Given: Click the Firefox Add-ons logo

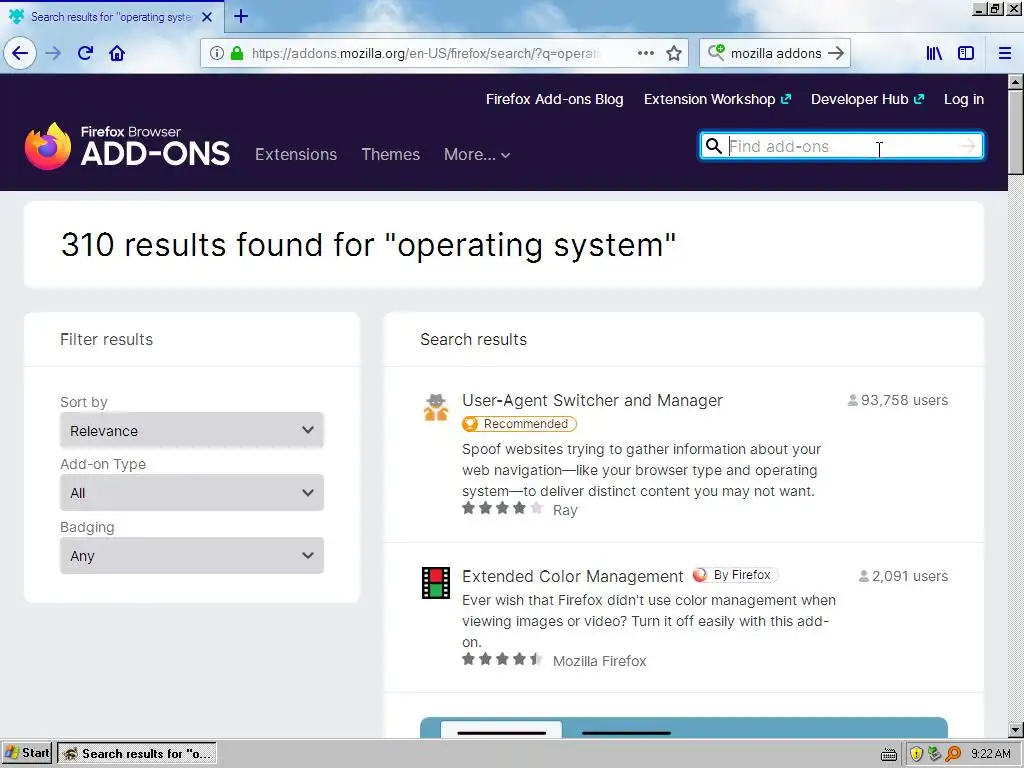Looking at the screenshot, I should 127,146.
